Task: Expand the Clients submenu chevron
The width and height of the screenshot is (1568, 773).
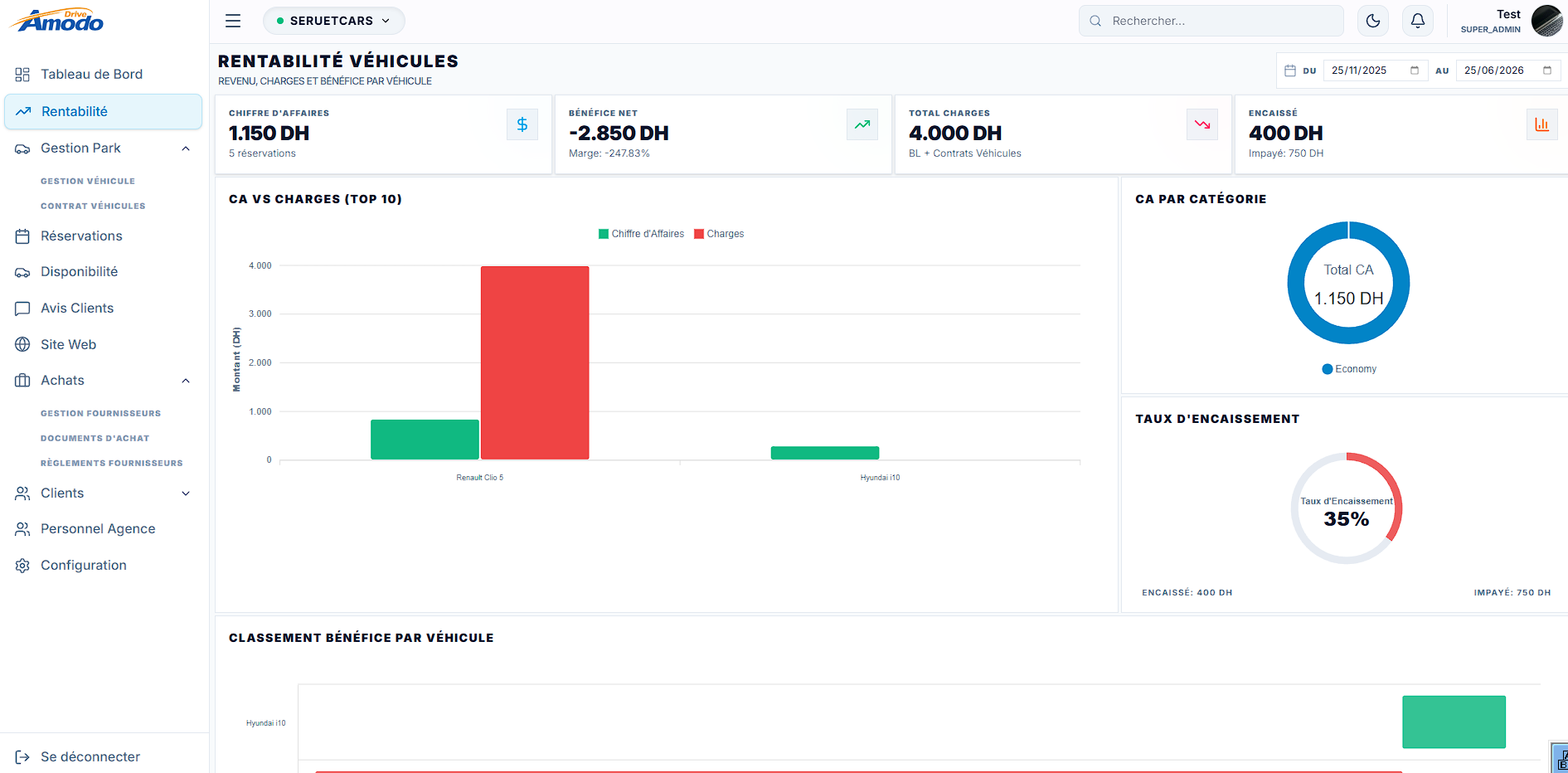Action: 186,493
